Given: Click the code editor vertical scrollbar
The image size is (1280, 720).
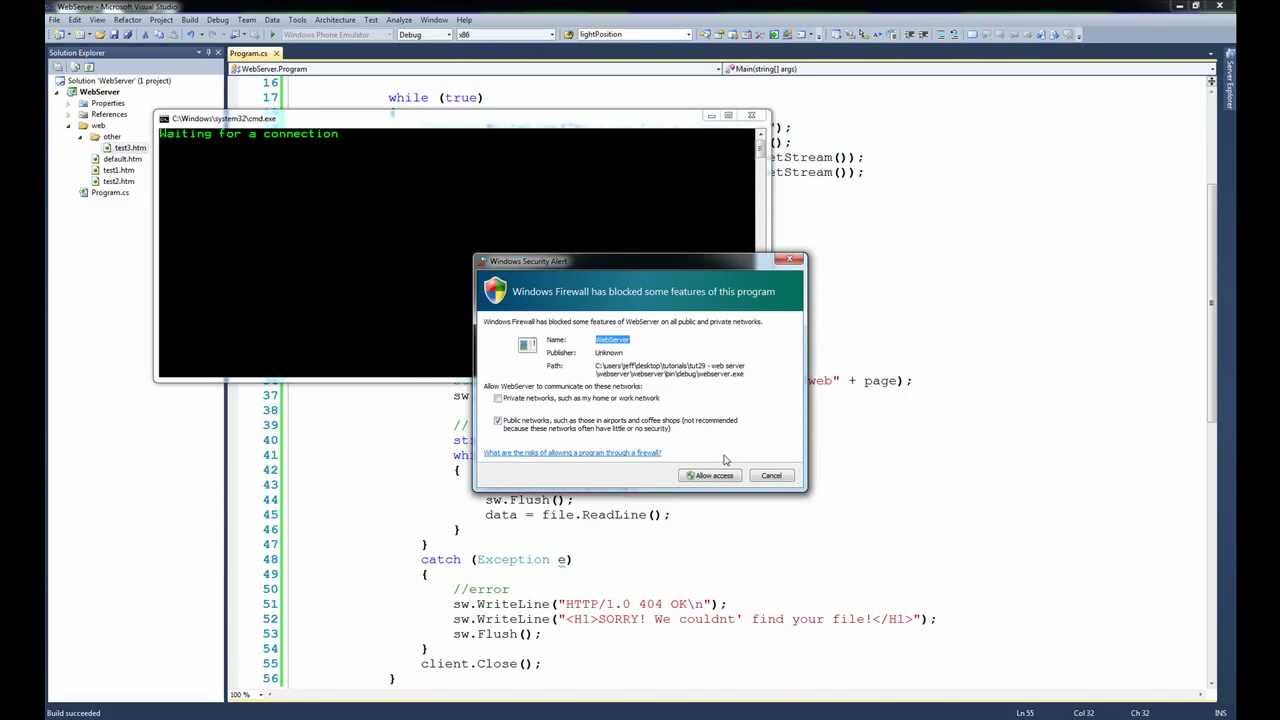Looking at the screenshot, I should 1212,380.
